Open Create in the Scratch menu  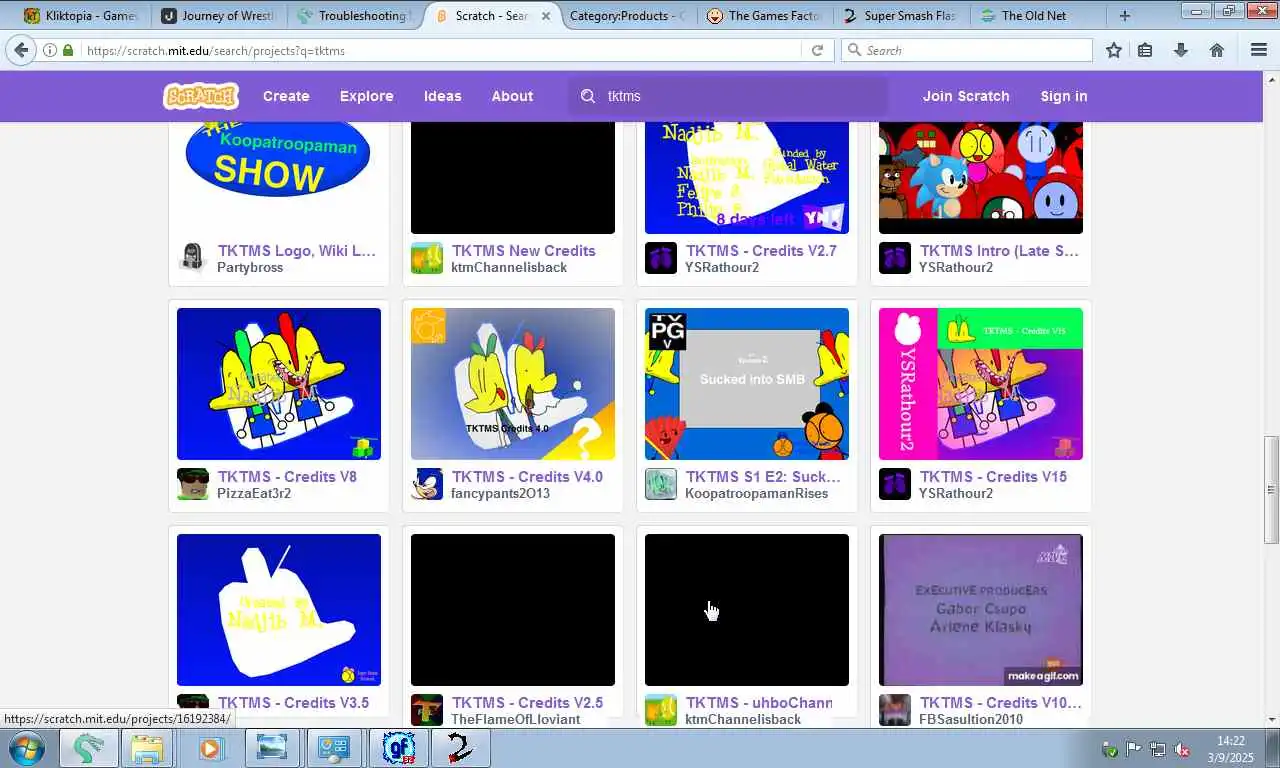(286, 96)
